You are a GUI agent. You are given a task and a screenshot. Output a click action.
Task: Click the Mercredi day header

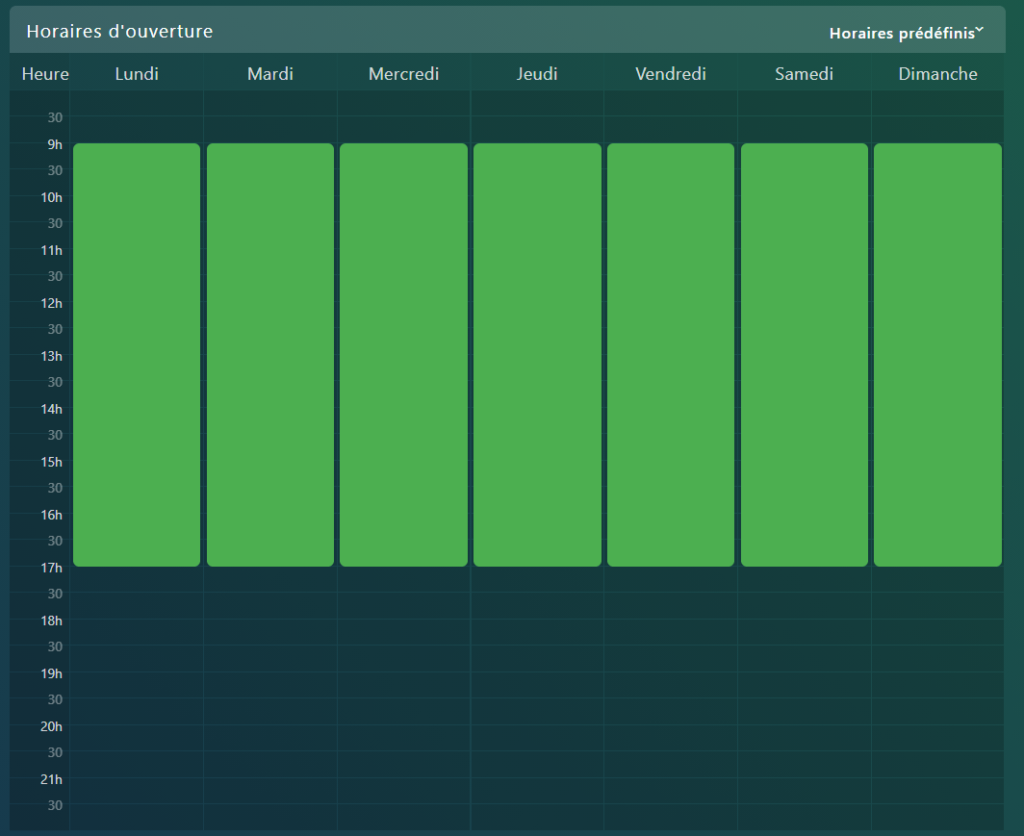click(404, 74)
